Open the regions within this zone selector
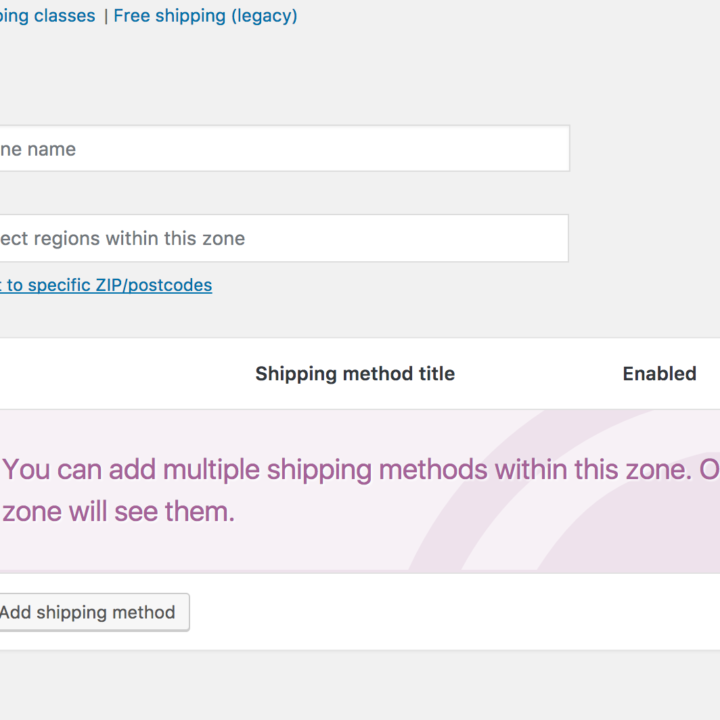 pos(280,239)
